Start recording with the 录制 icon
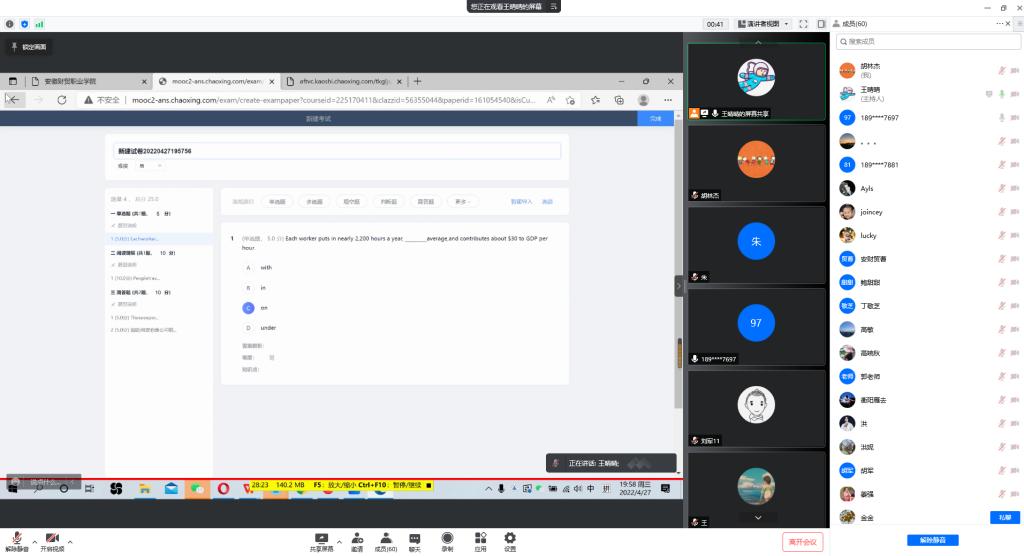 click(447, 538)
